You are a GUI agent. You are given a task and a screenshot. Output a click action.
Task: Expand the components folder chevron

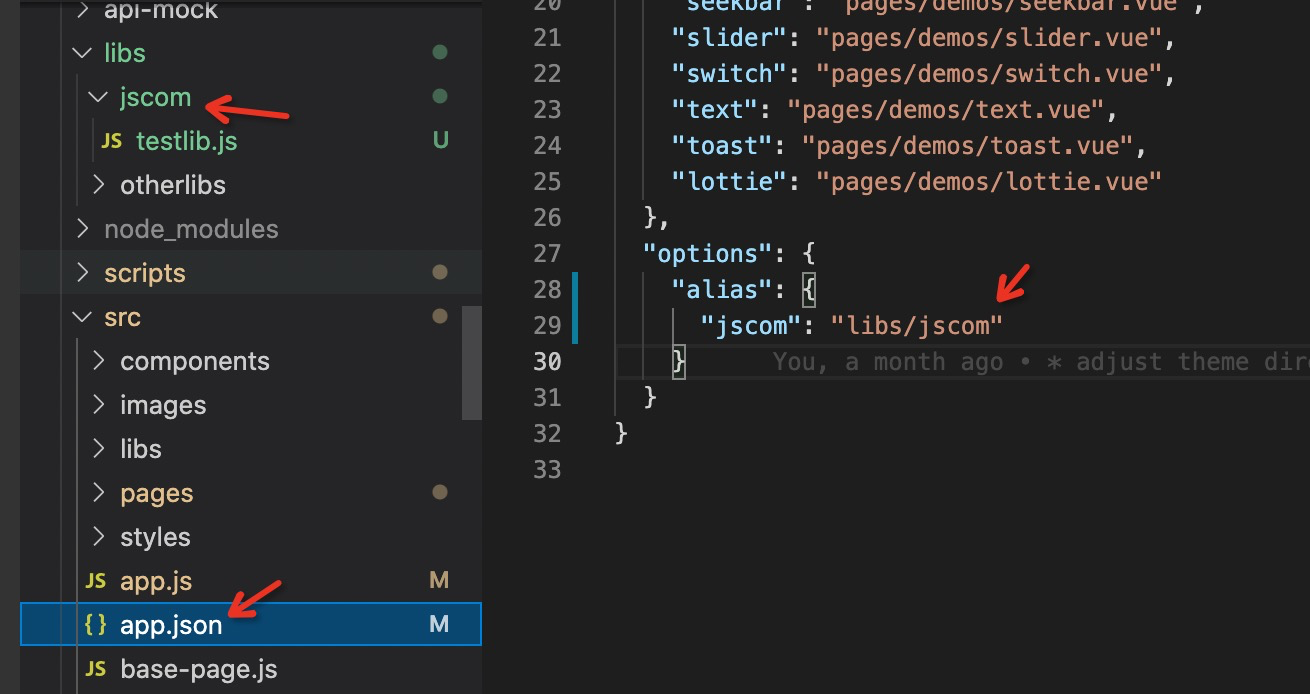pos(98,361)
